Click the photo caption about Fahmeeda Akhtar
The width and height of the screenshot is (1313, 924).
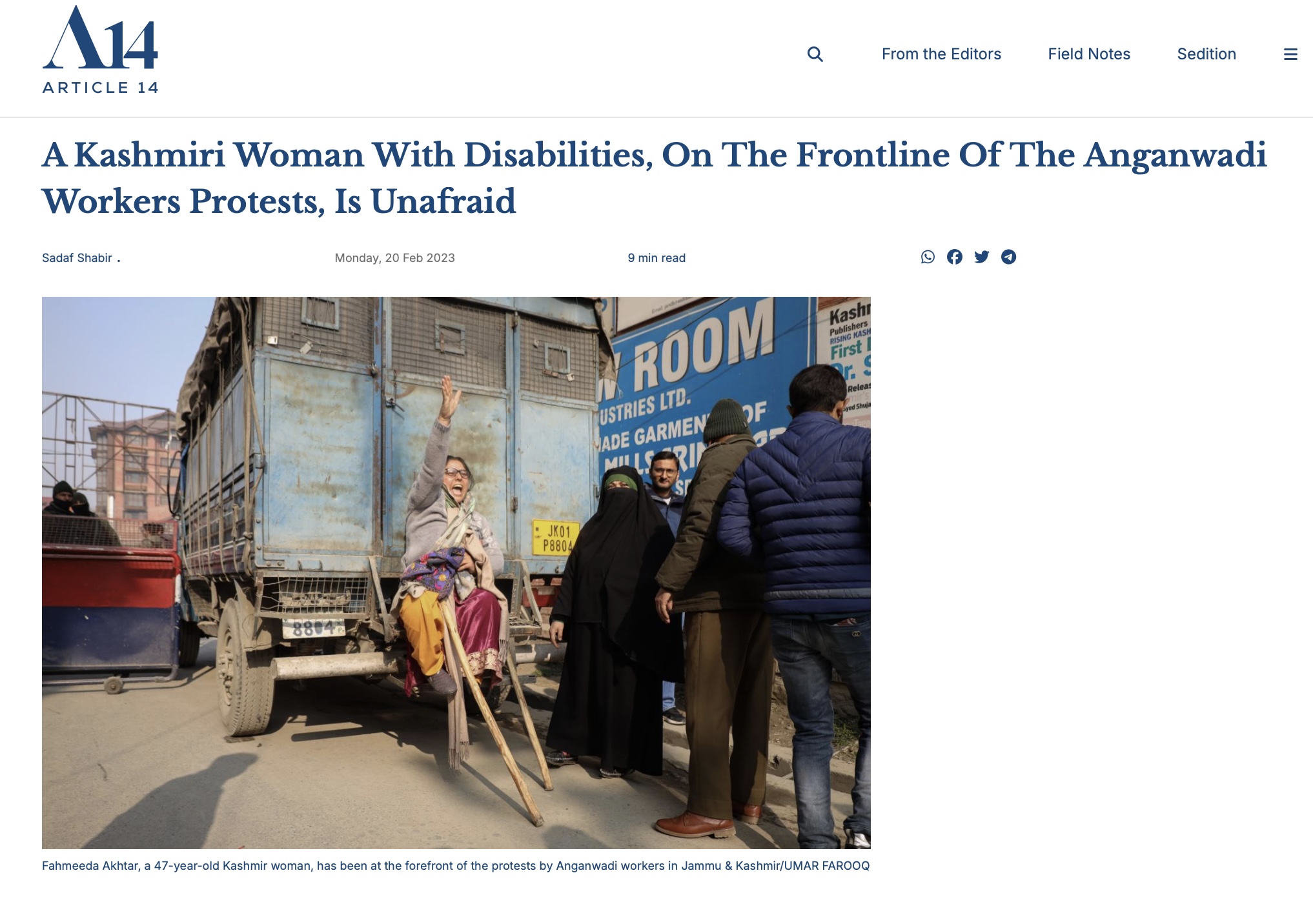[x=456, y=866]
